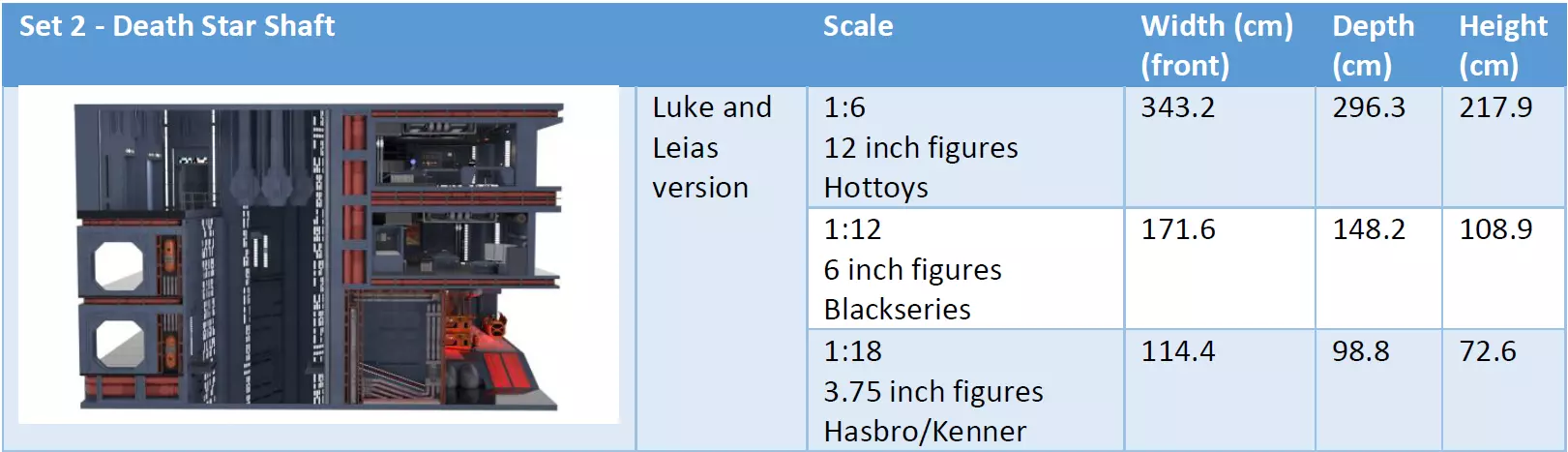Select the depth value 98.8
1568x452 pixels.
pyautogui.click(x=1360, y=351)
